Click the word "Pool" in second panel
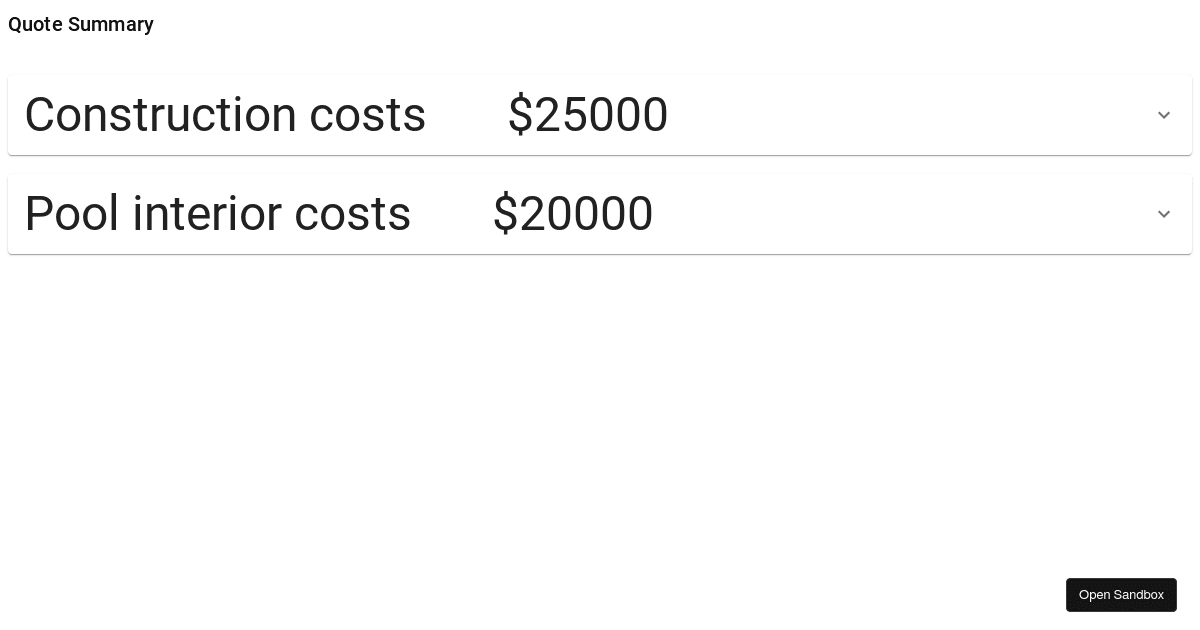Image resolution: width=1200 pixels, height=630 pixels. click(x=72, y=215)
